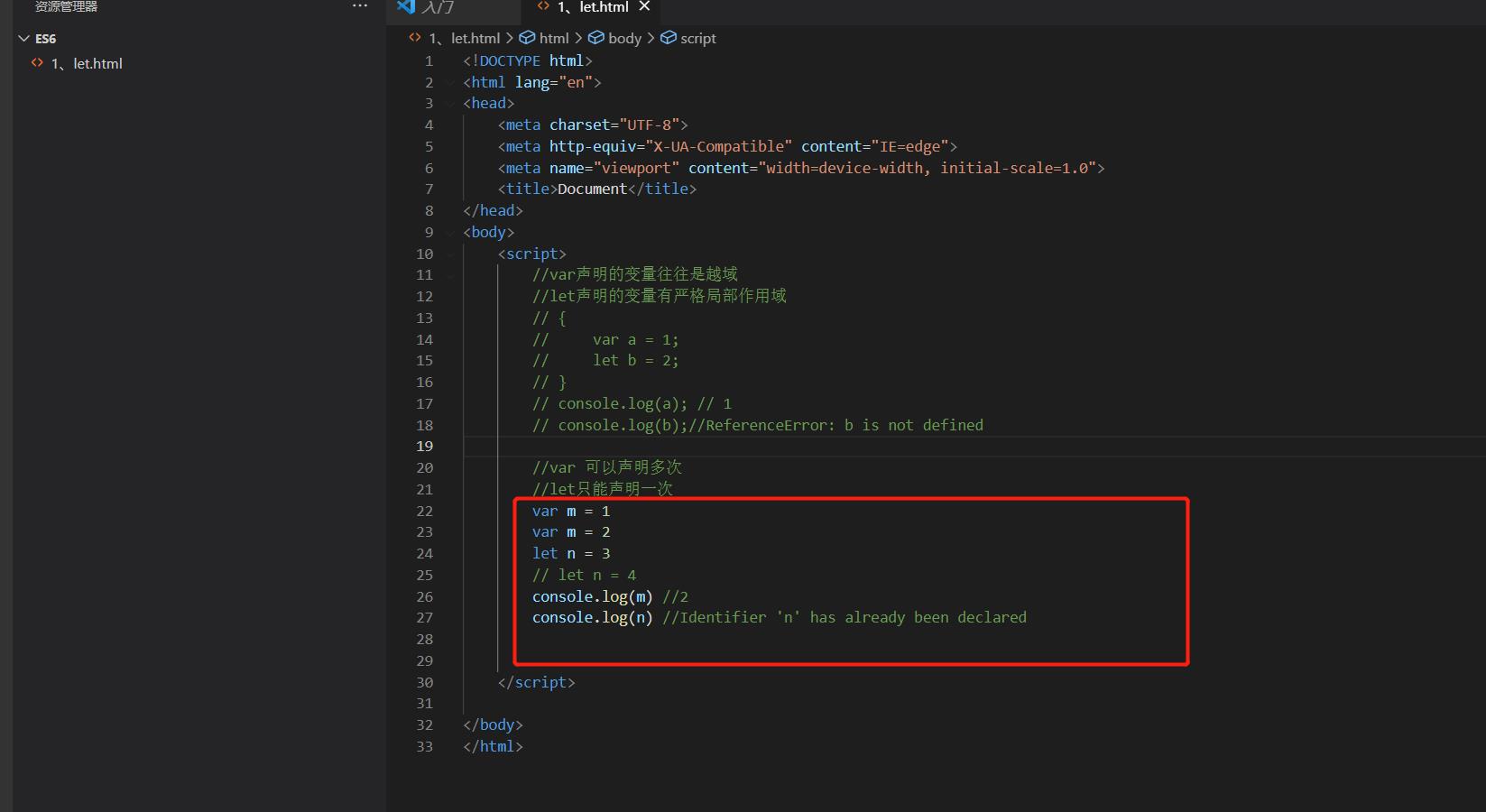Click the comment '//var 可以声明多次'
This screenshot has height=812, width=1486.
coord(607,467)
